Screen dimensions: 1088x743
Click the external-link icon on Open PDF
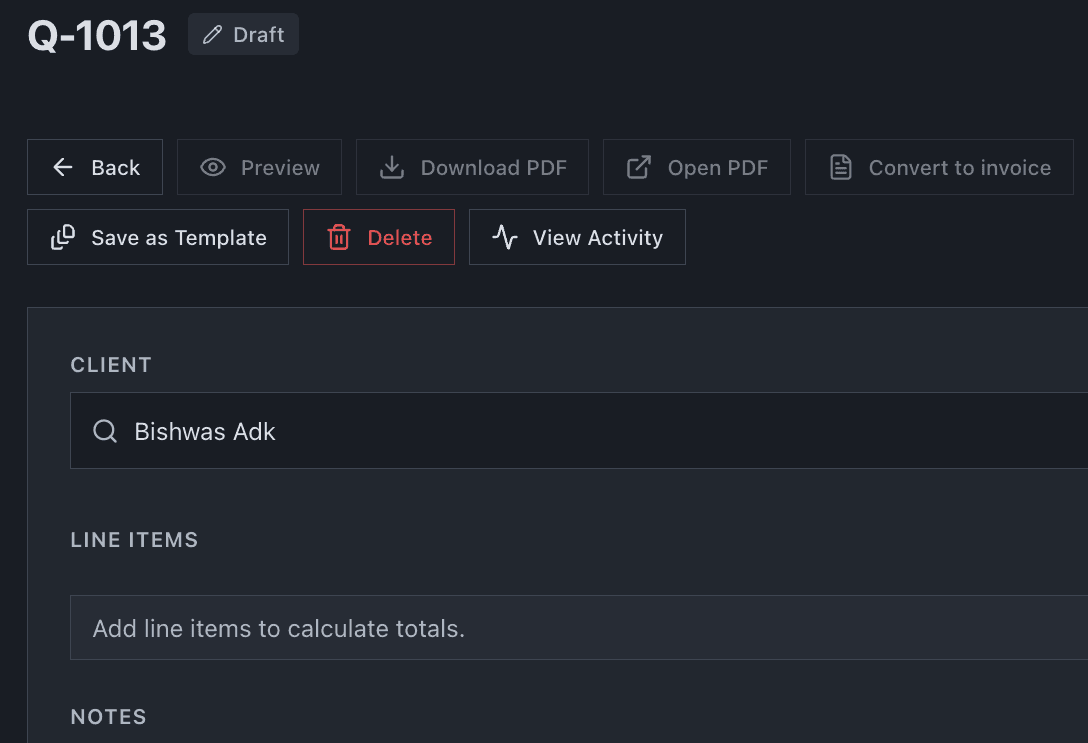(x=637, y=167)
